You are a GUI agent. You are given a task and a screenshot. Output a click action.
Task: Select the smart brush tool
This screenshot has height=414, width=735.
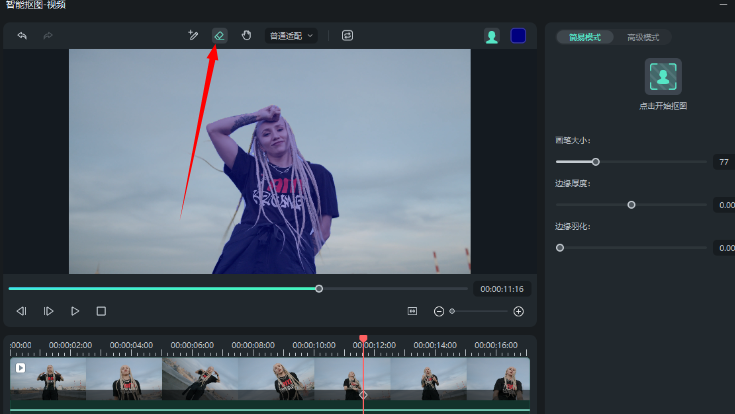pos(193,36)
